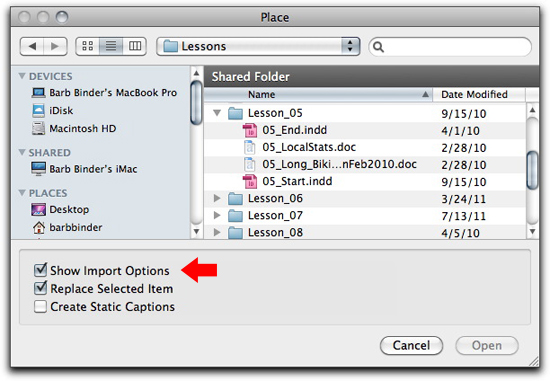The image size is (550, 381).
Task: Click the Cancel button
Action: click(x=411, y=346)
